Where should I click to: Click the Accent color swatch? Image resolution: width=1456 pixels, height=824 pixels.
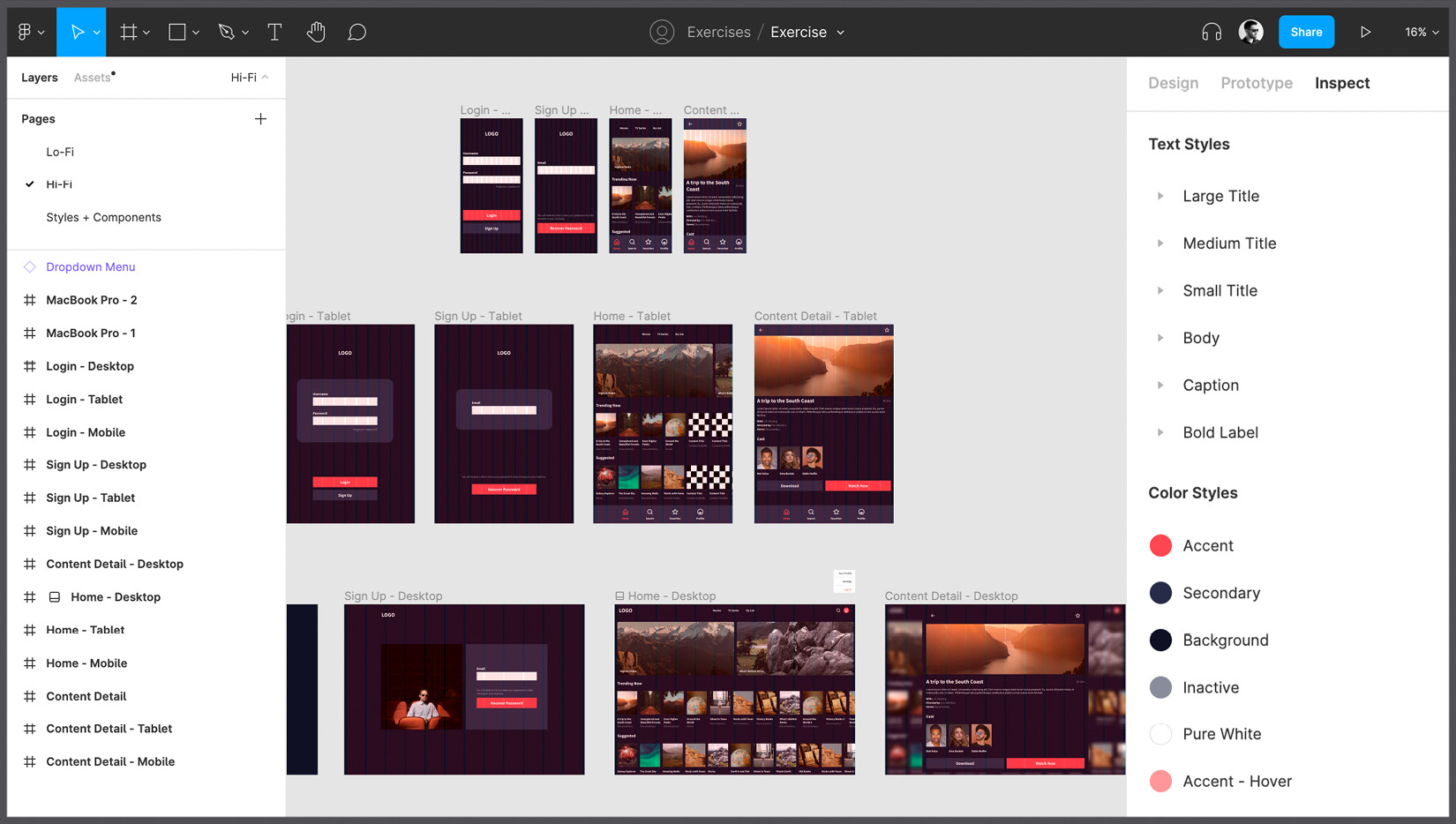[x=1160, y=545]
